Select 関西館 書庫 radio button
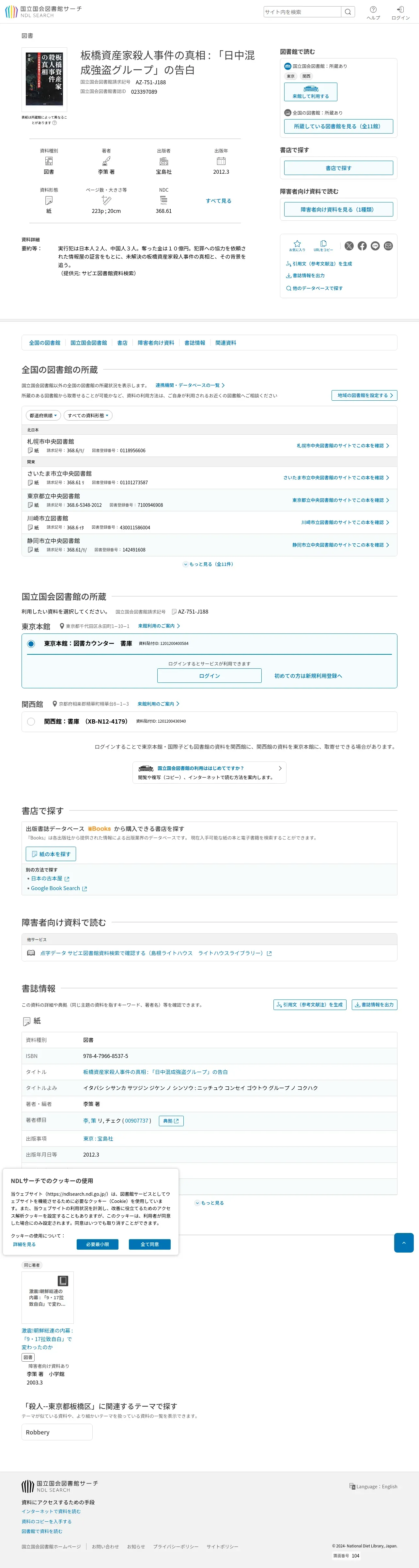 point(31,721)
